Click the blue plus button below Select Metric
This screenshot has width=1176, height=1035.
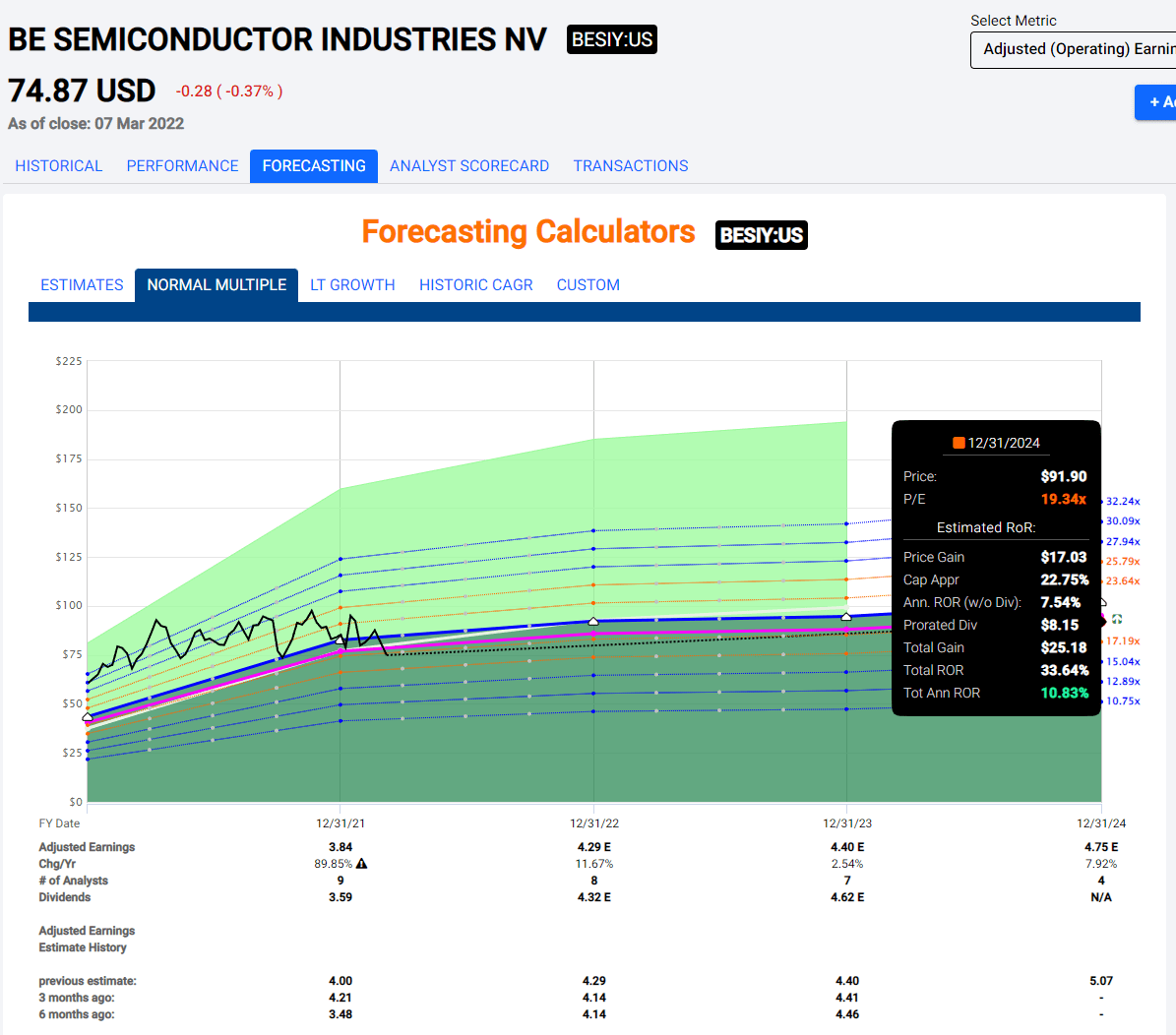pos(1155,102)
